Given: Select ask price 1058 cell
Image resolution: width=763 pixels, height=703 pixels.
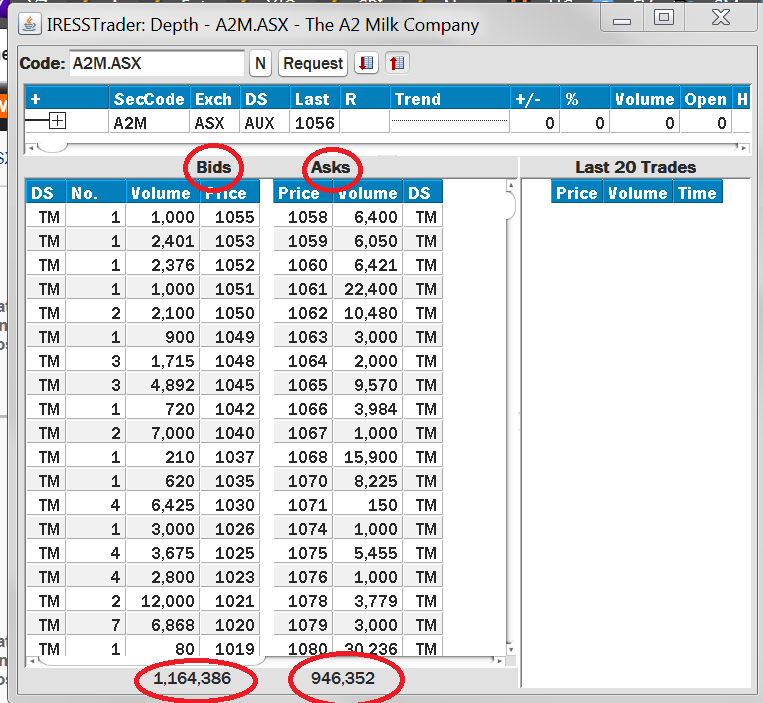Looking at the screenshot, I should (x=303, y=216).
